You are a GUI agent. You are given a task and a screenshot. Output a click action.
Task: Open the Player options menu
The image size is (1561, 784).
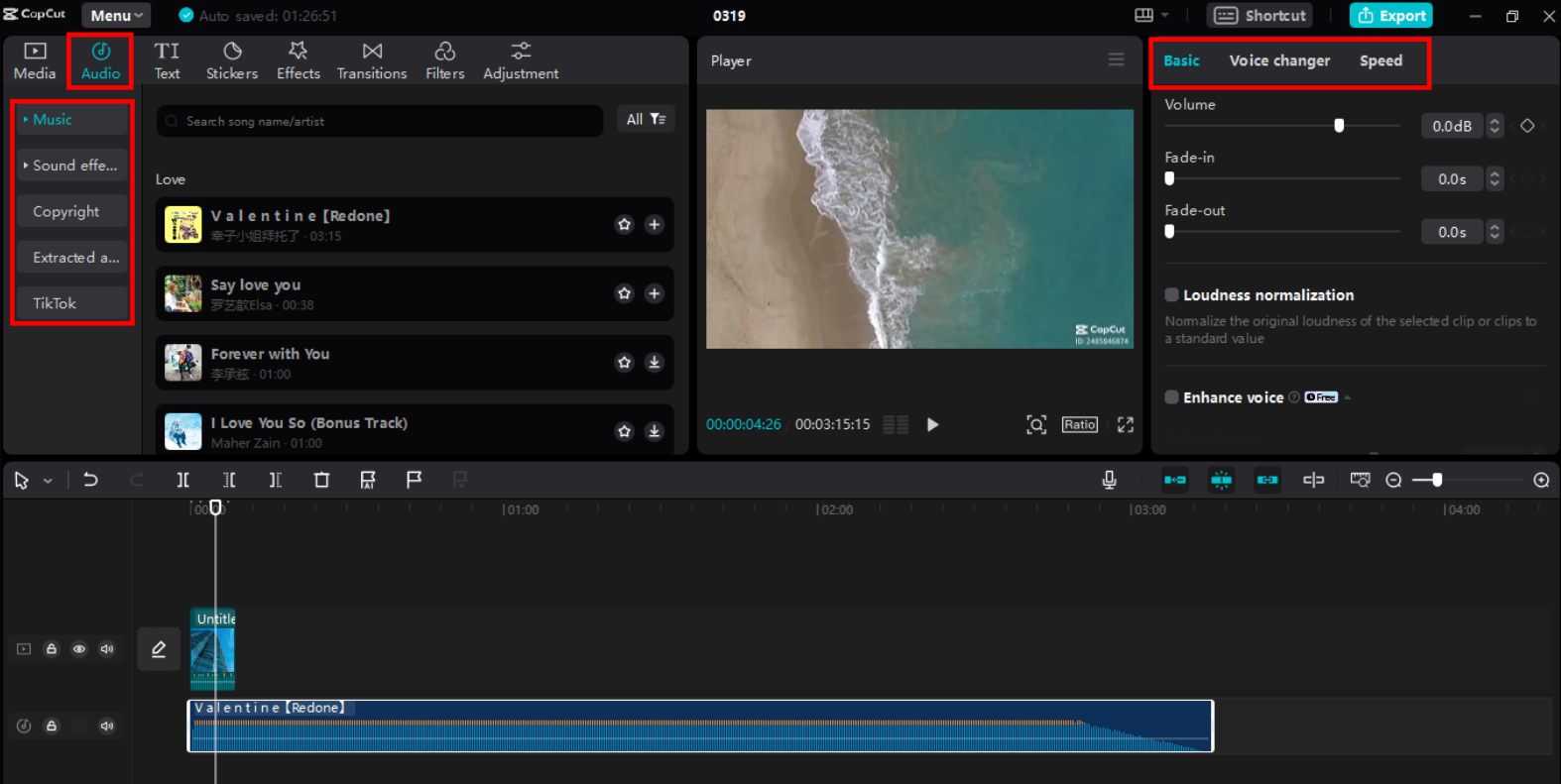click(1117, 59)
